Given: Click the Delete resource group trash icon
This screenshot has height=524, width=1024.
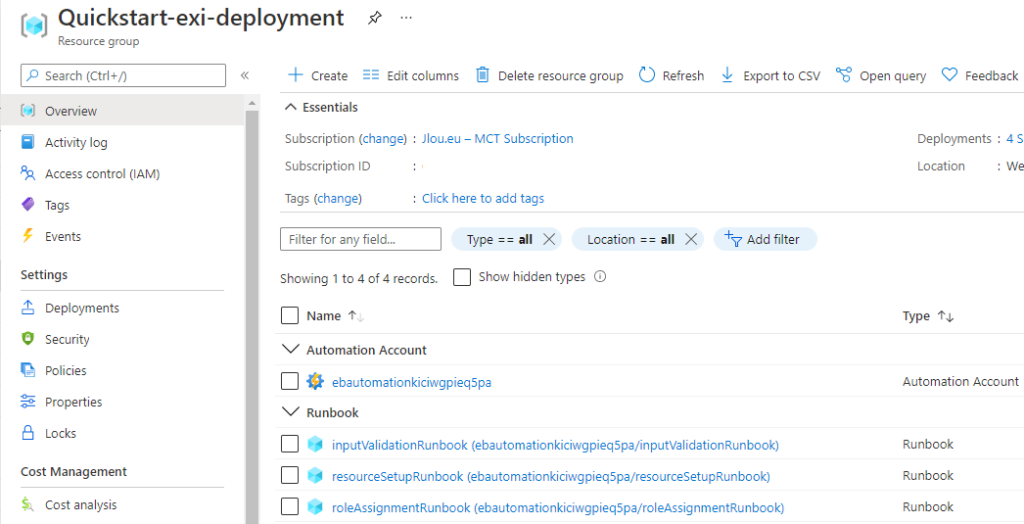Looking at the screenshot, I should [483, 75].
